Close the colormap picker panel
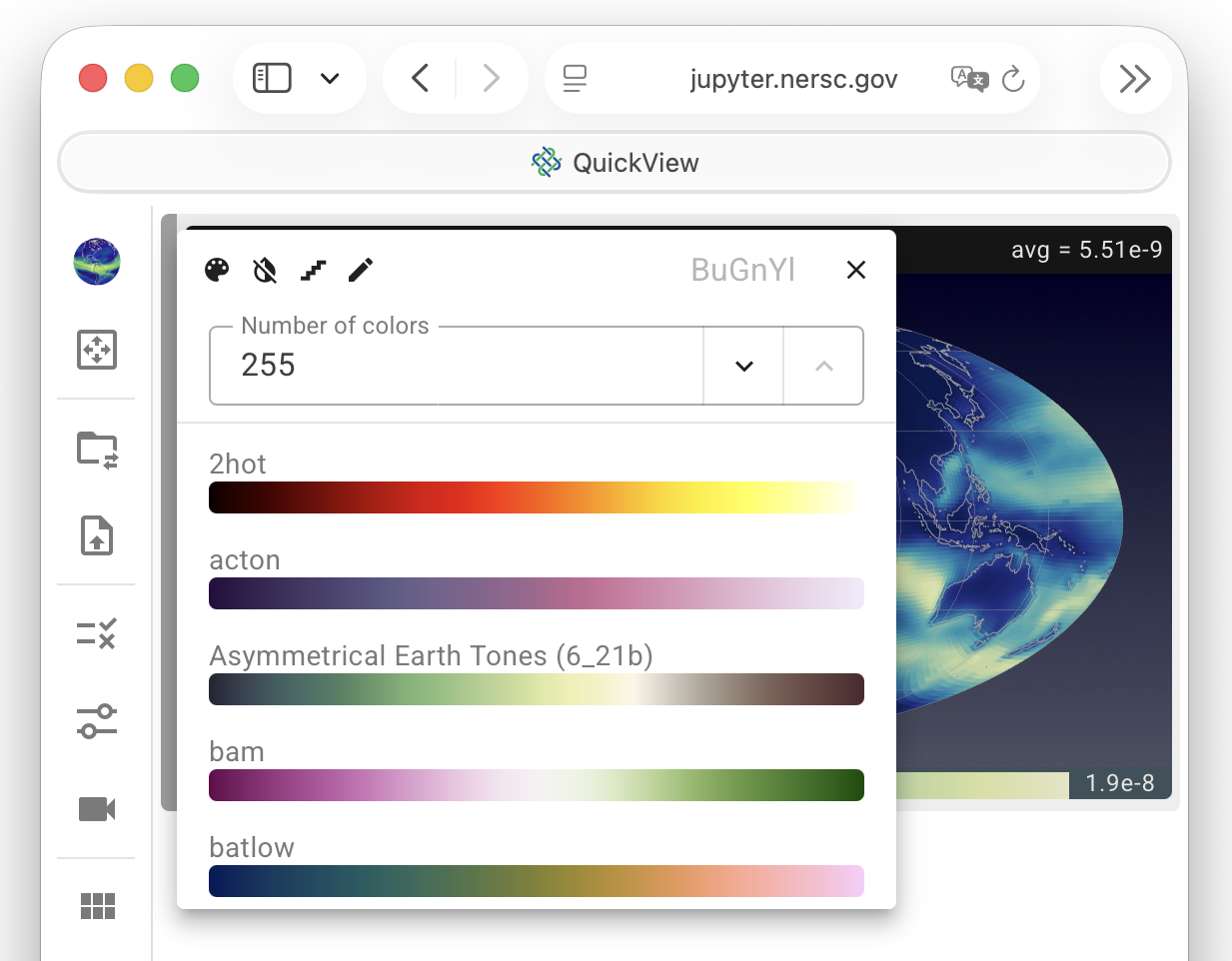This screenshot has width=1232, height=961. (856, 270)
